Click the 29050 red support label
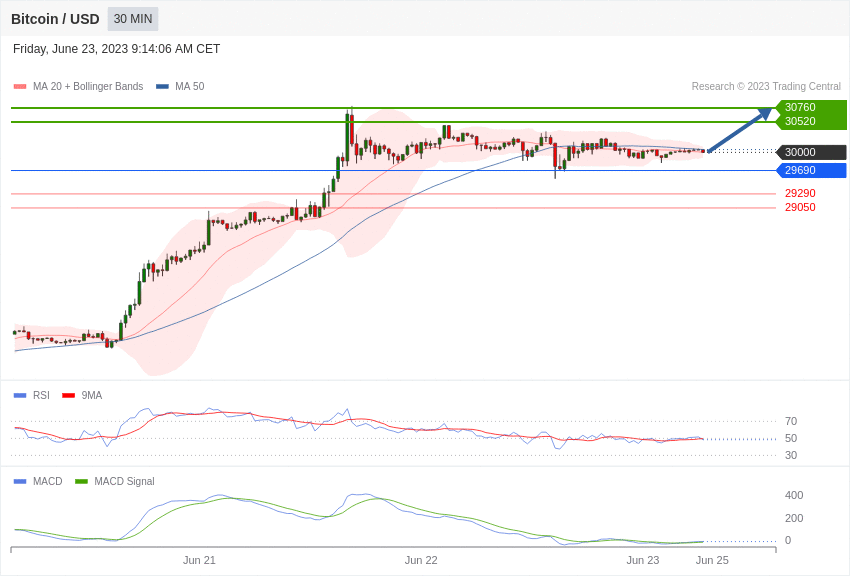This screenshot has width=850, height=576. click(x=800, y=208)
